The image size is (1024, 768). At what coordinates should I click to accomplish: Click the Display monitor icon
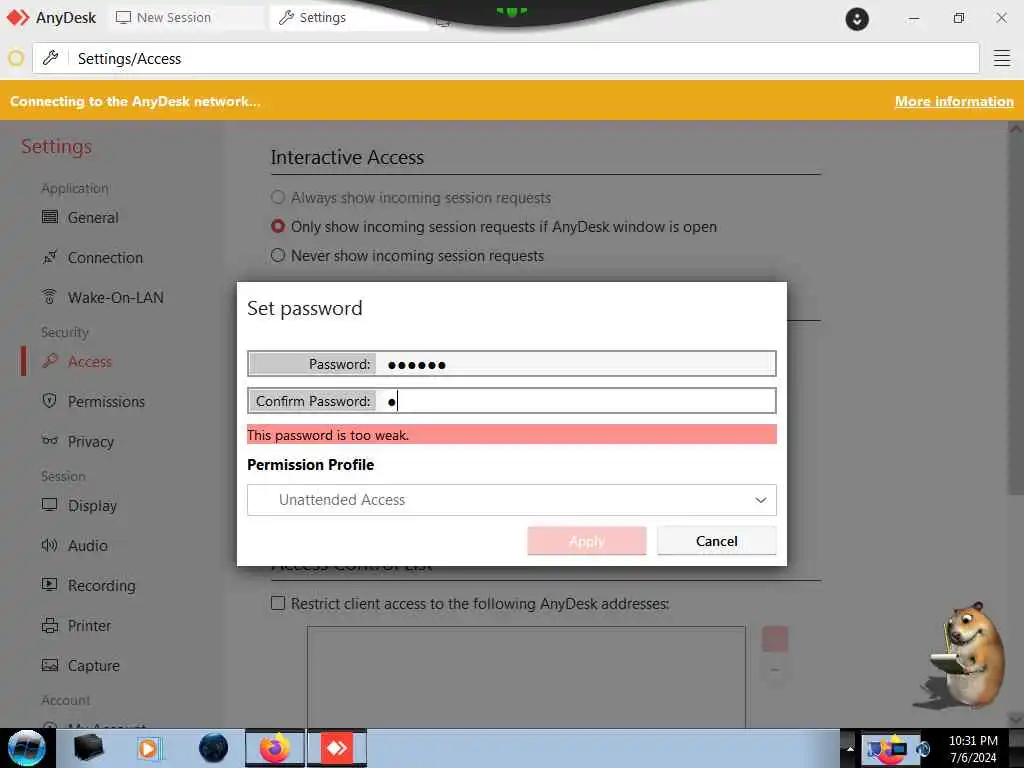click(49, 505)
